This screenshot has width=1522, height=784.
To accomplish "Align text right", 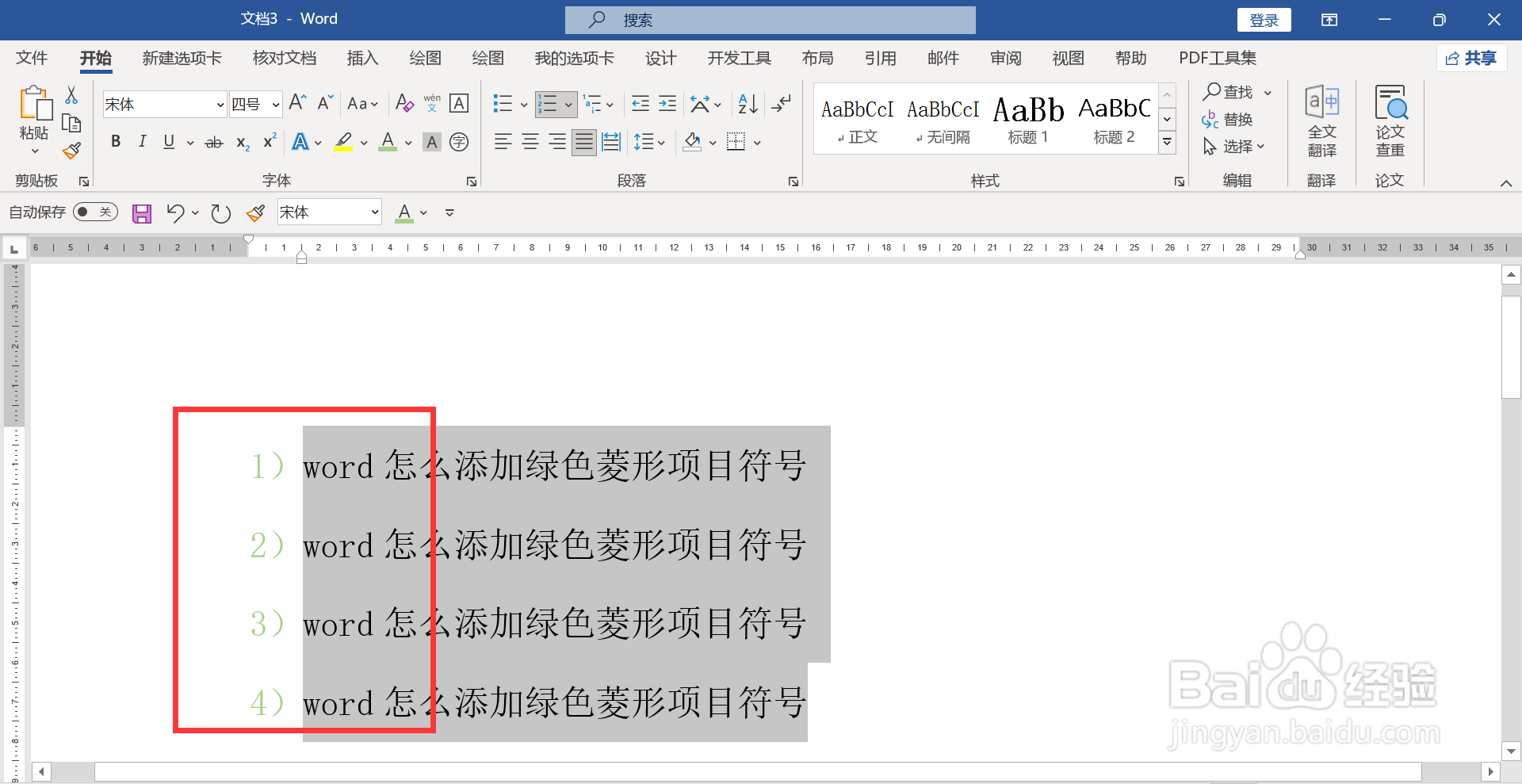I will pyautogui.click(x=557, y=143).
